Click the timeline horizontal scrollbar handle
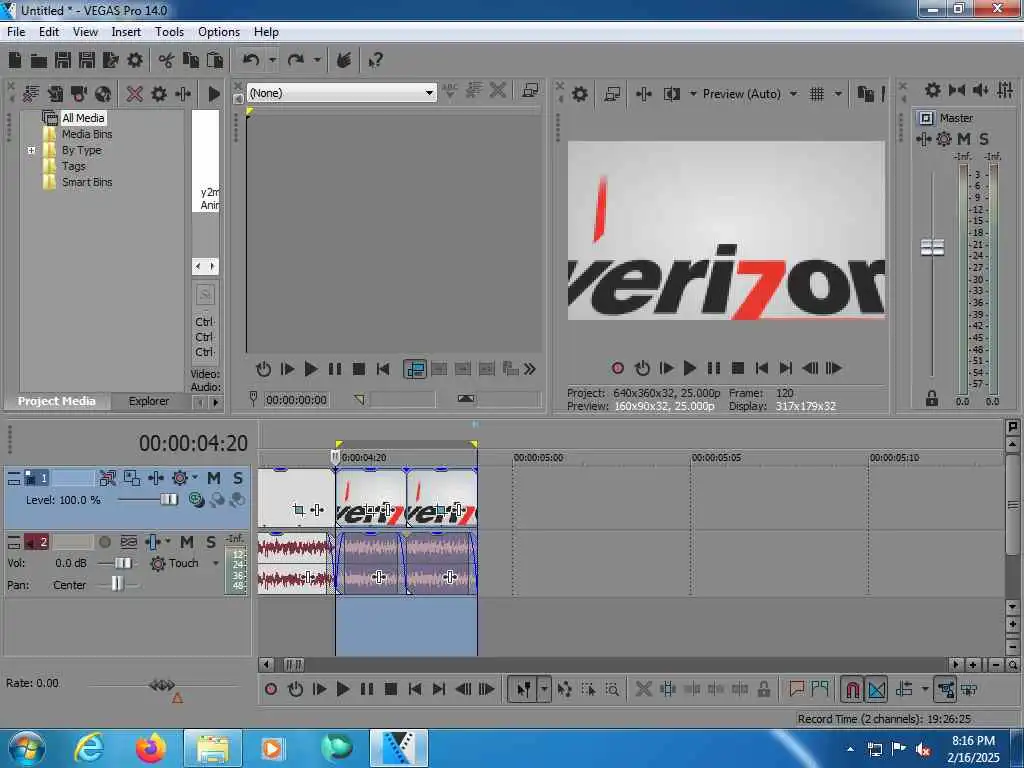This screenshot has height=768, width=1024. 294,665
